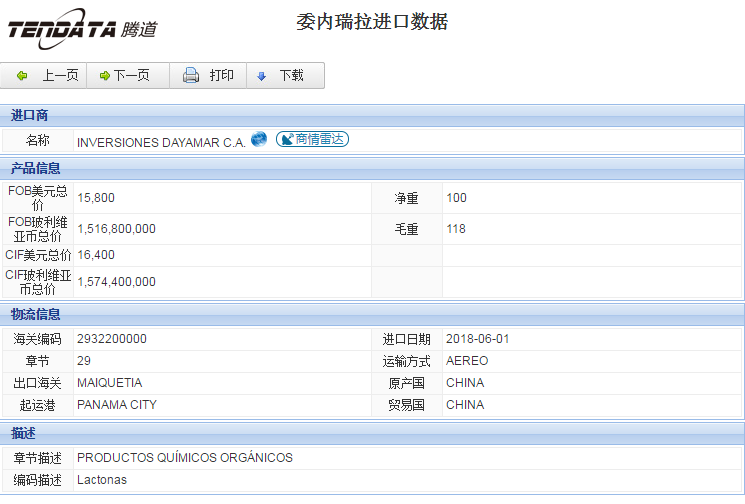Image resolution: width=745 pixels, height=504 pixels.
Task: Click the blue download arrow icon
Action: click(x=262, y=76)
